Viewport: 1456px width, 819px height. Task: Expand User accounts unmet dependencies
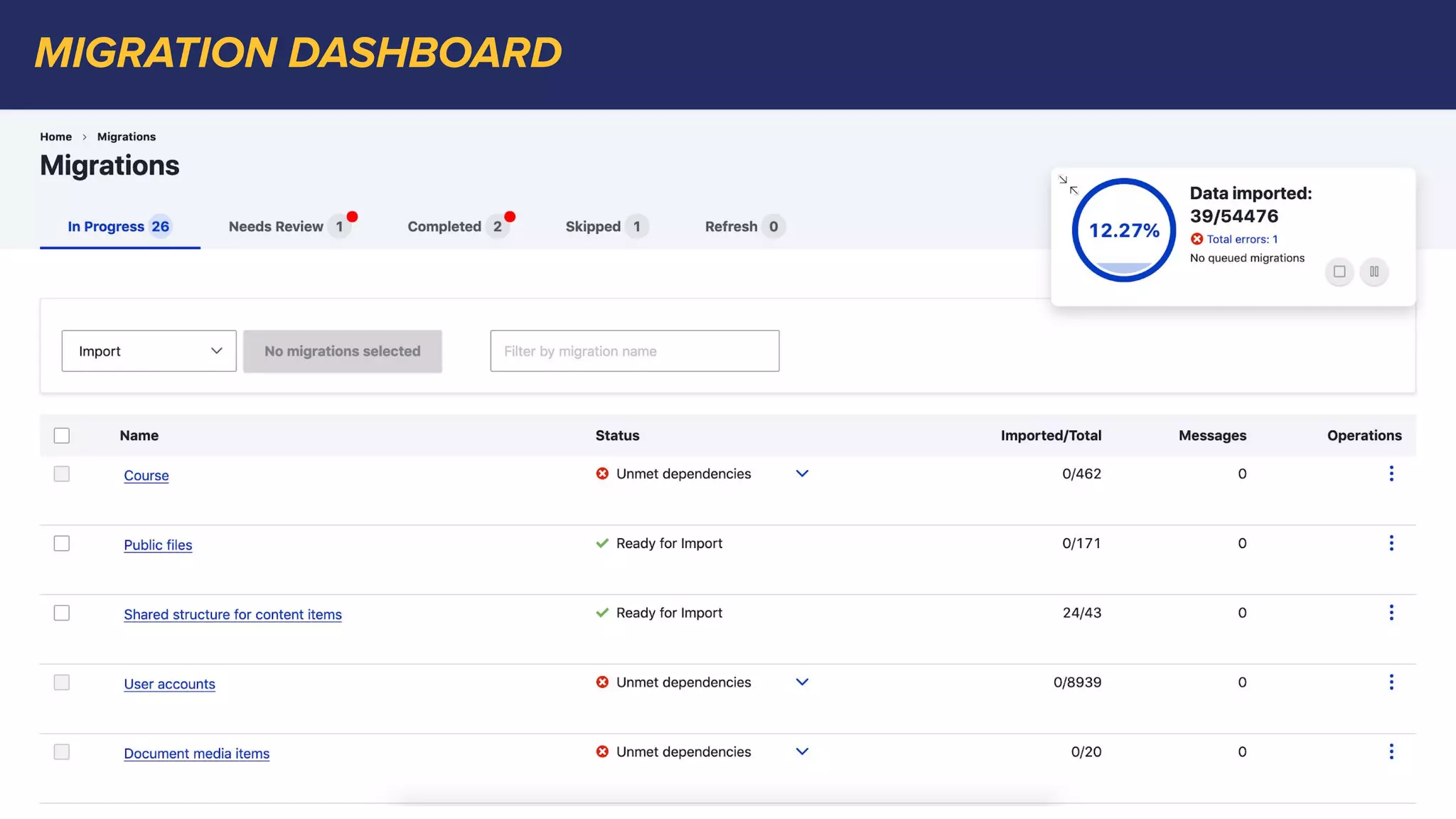coord(802,682)
